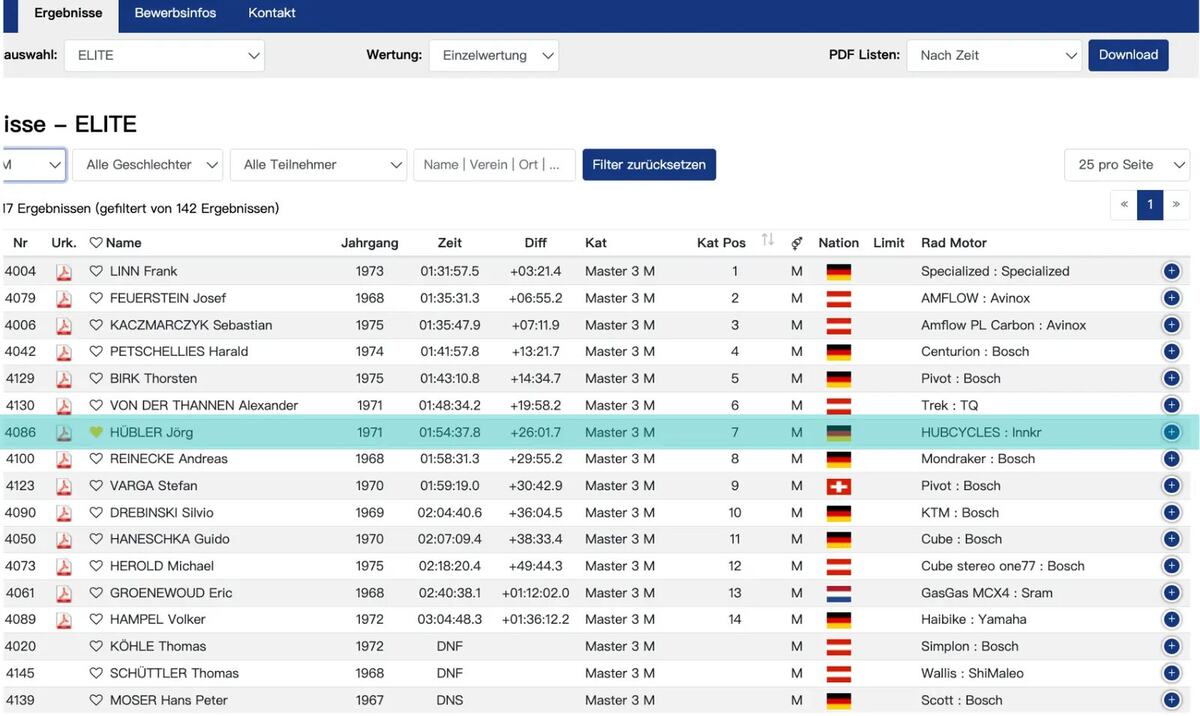The height and width of the screenshot is (716, 1200).
Task: Go to page 1 in pagination
Action: point(1150,204)
